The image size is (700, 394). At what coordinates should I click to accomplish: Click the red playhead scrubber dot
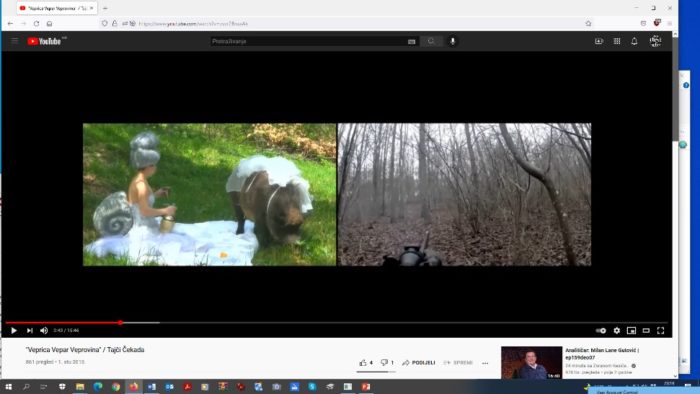(120, 322)
